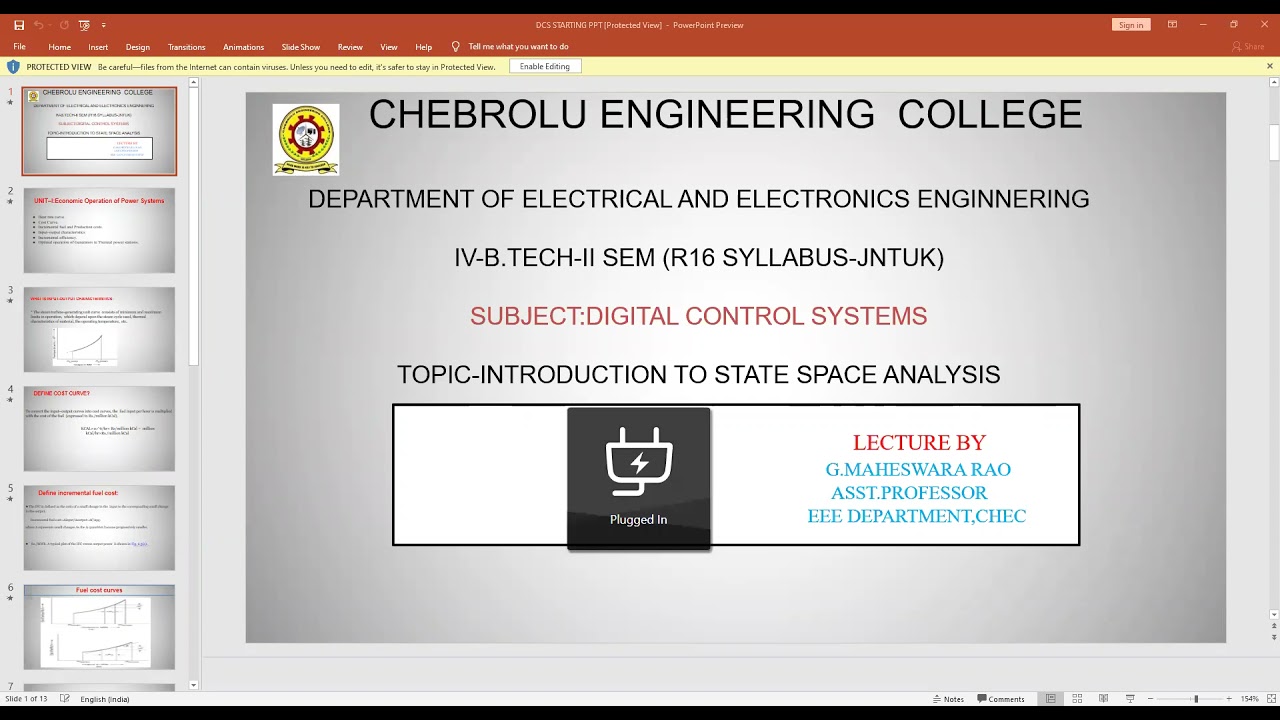Screen dimensions: 1280x720
Task: Click slide editor scroll down arrow
Action: pos(1273,614)
